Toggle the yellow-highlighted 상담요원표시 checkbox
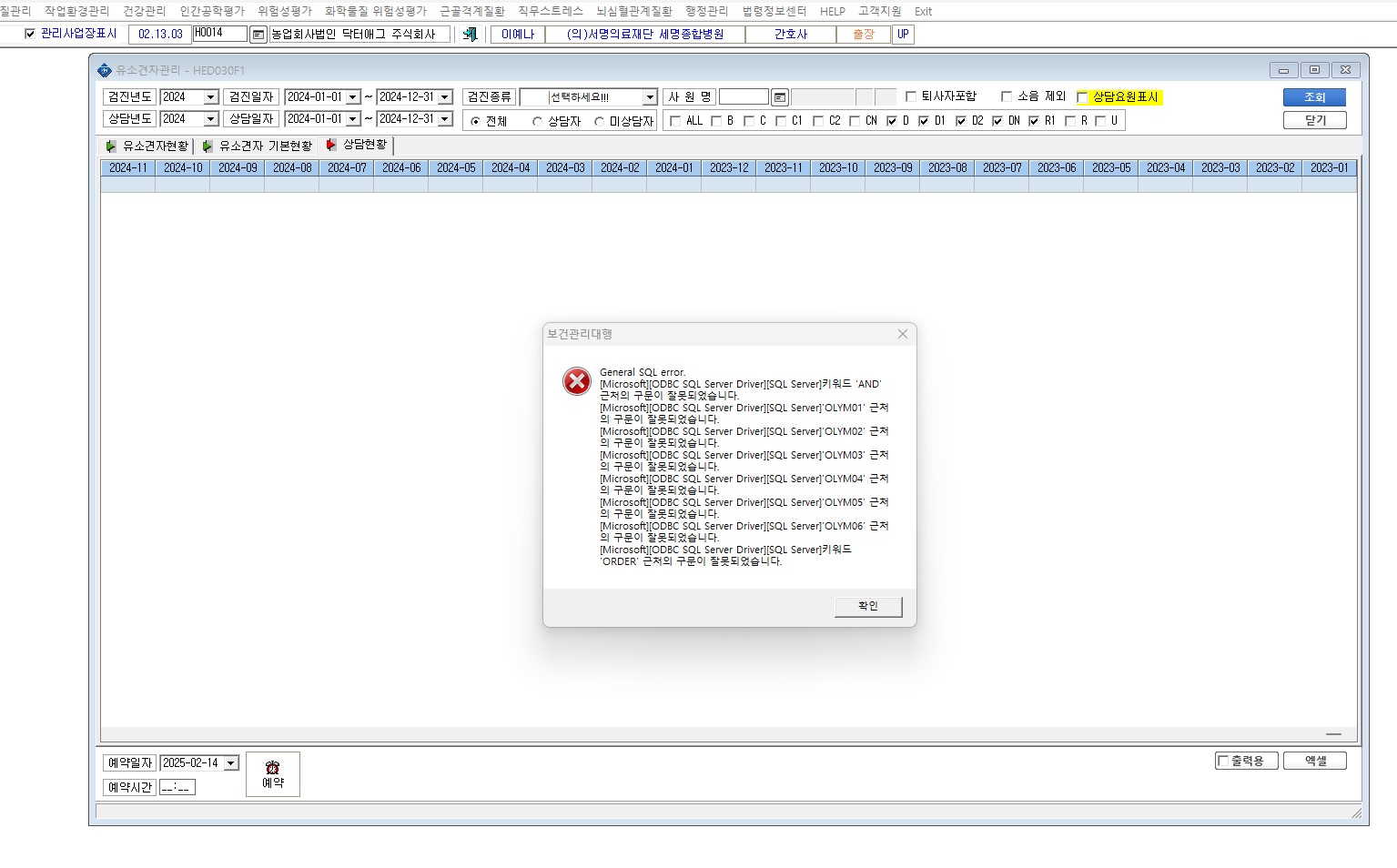Viewport: 1397px width, 868px height. [1083, 97]
